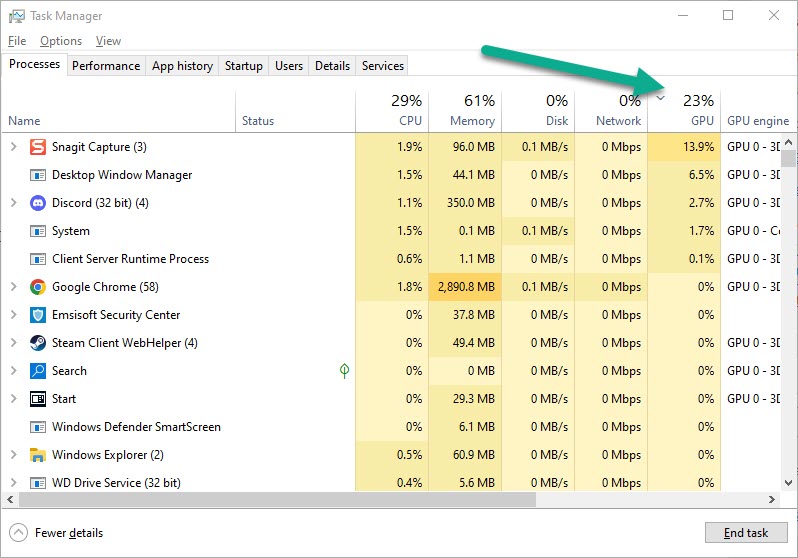Click the System process icon
The height and width of the screenshot is (558, 798).
(x=38, y=231)
